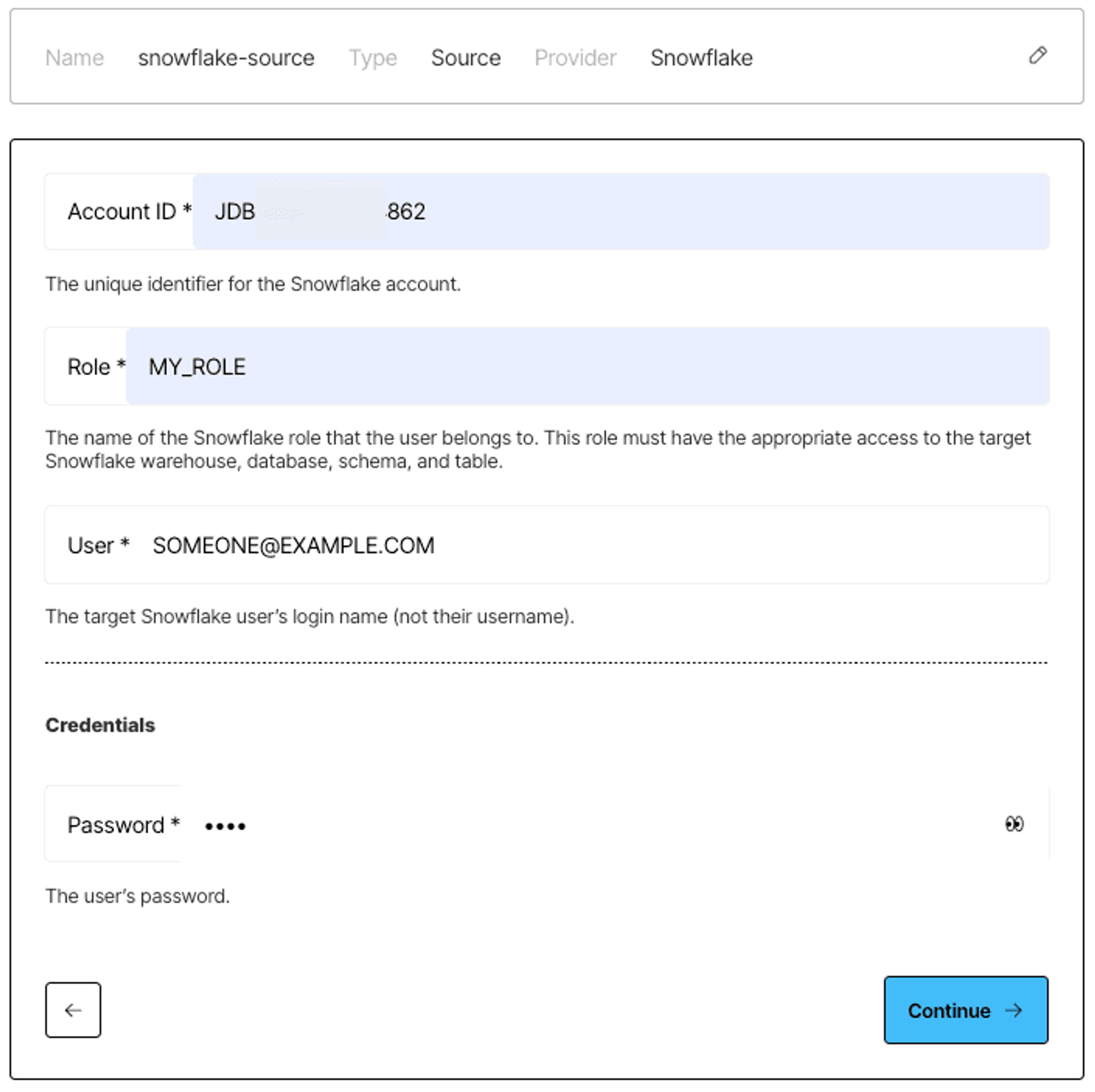The height and width of the screenshot is (1092, 1095).
Task: Click the Credentials heading
Action: tap(101, 725)
